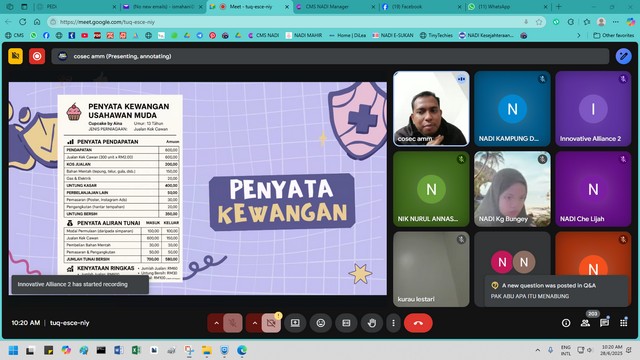Click the cosec amm video tile
The image size is (640, 360).
click(x=431, y=109)
